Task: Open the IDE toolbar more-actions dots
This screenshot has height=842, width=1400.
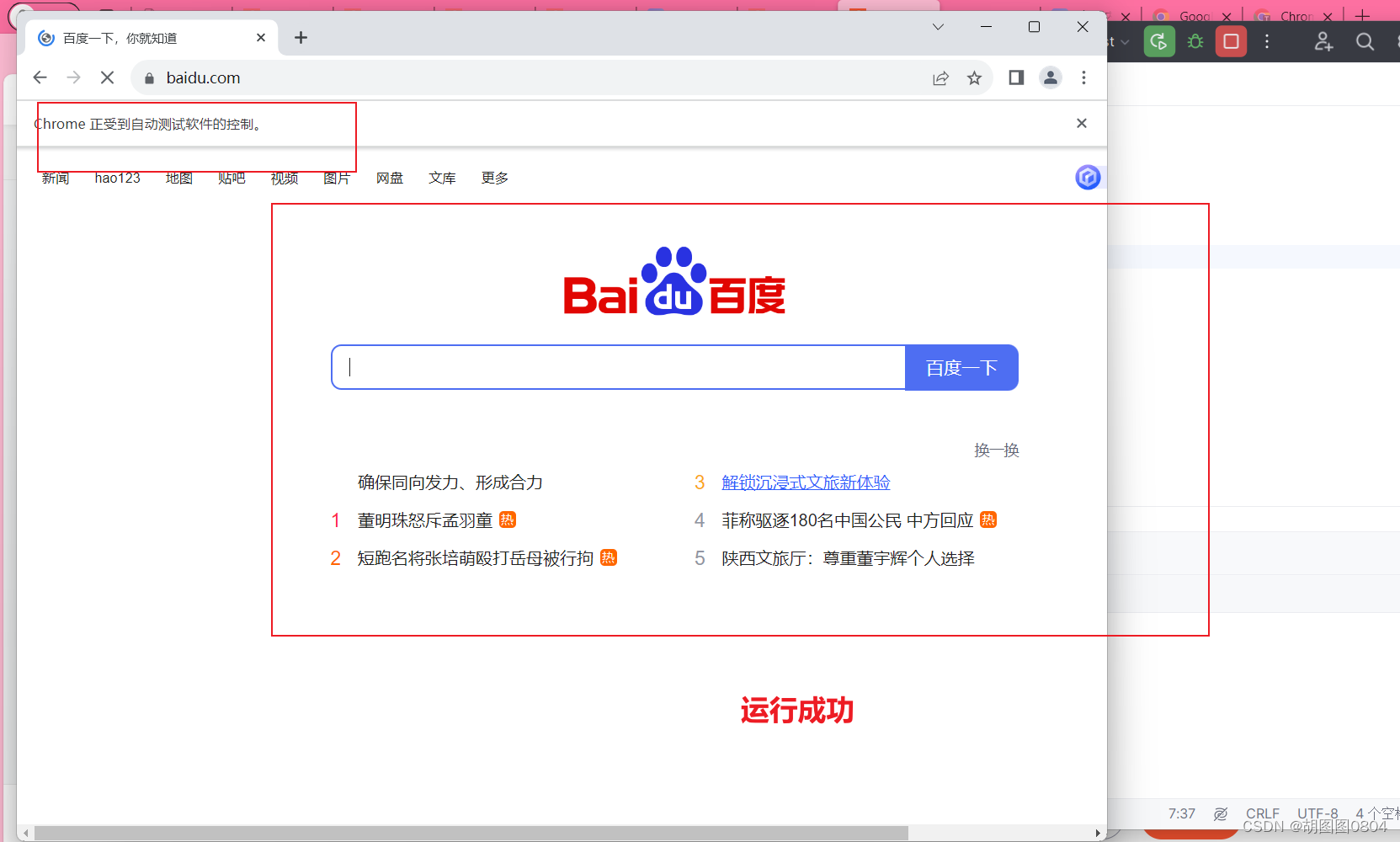Action: (1267, 41)
